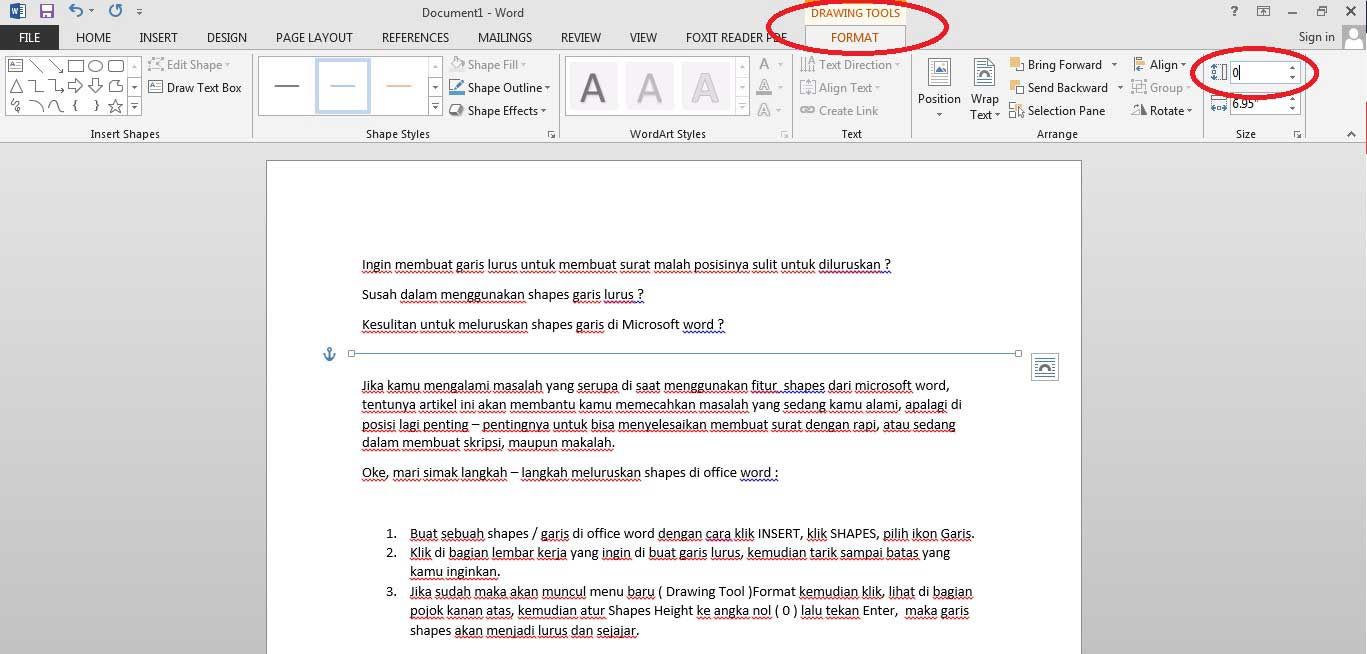This screenshot has width=1367, height=654.
Task: Click the Send Backward button
Action: [1059, 88]
